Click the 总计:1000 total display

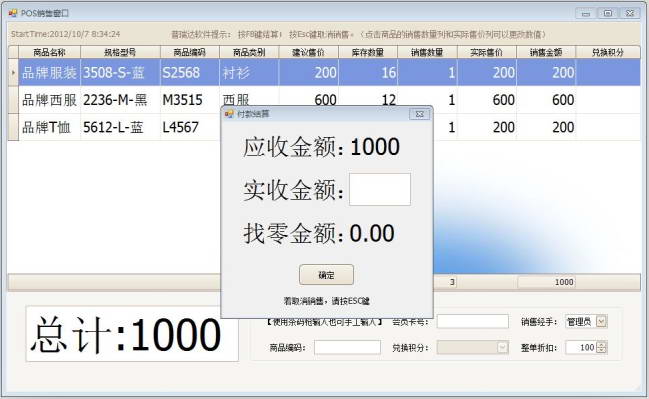(132, 334)
